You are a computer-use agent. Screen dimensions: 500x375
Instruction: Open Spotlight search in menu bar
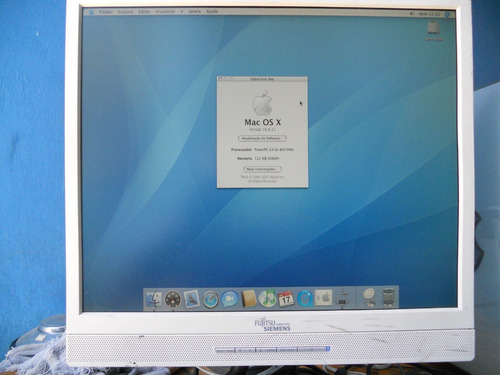[447, 14]
